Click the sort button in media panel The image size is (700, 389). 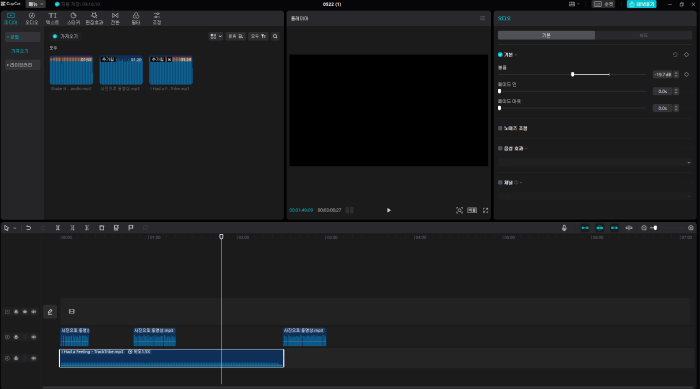pyautogui.click(x=236, y=36)
